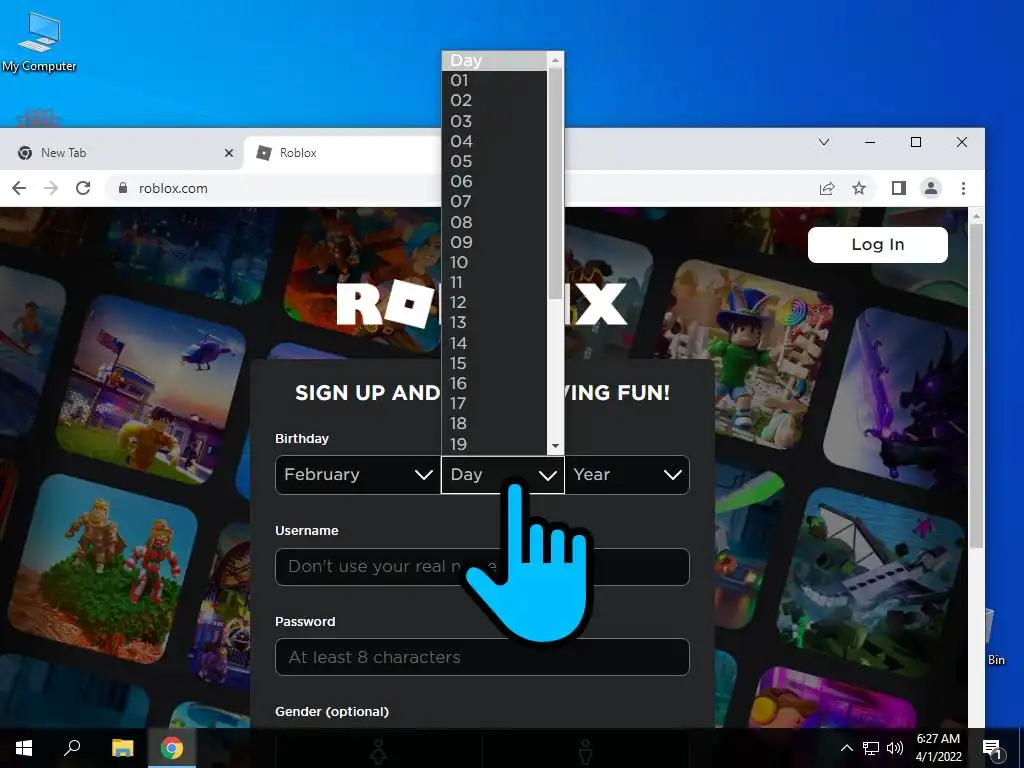Image resolution: width=1024 pixels, height=768 pixels.
Task: Collapse the Day dropdown field
Action: (x=503, y=475)
